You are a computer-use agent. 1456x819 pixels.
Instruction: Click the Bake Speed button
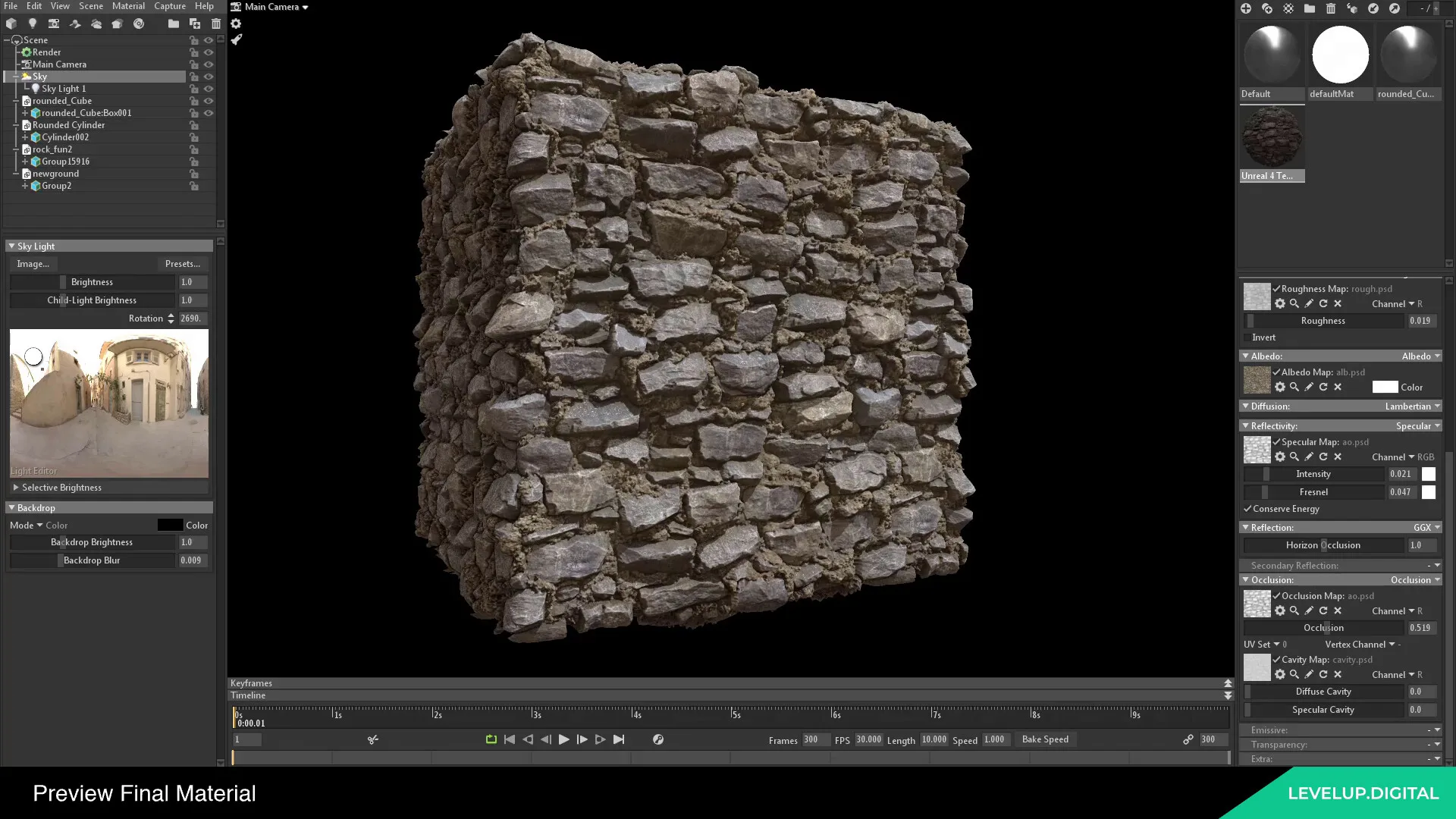[1045, 739]
